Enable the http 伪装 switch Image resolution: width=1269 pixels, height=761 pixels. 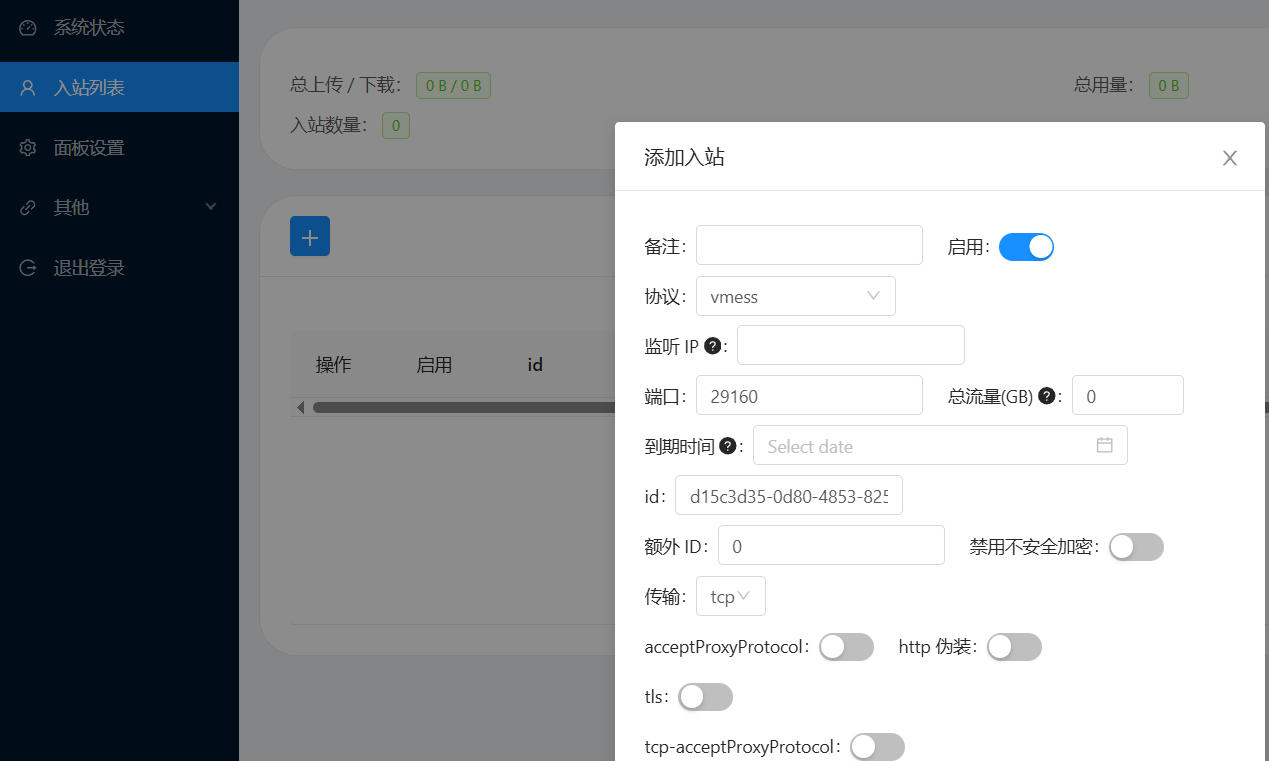tap(1014, 647)
